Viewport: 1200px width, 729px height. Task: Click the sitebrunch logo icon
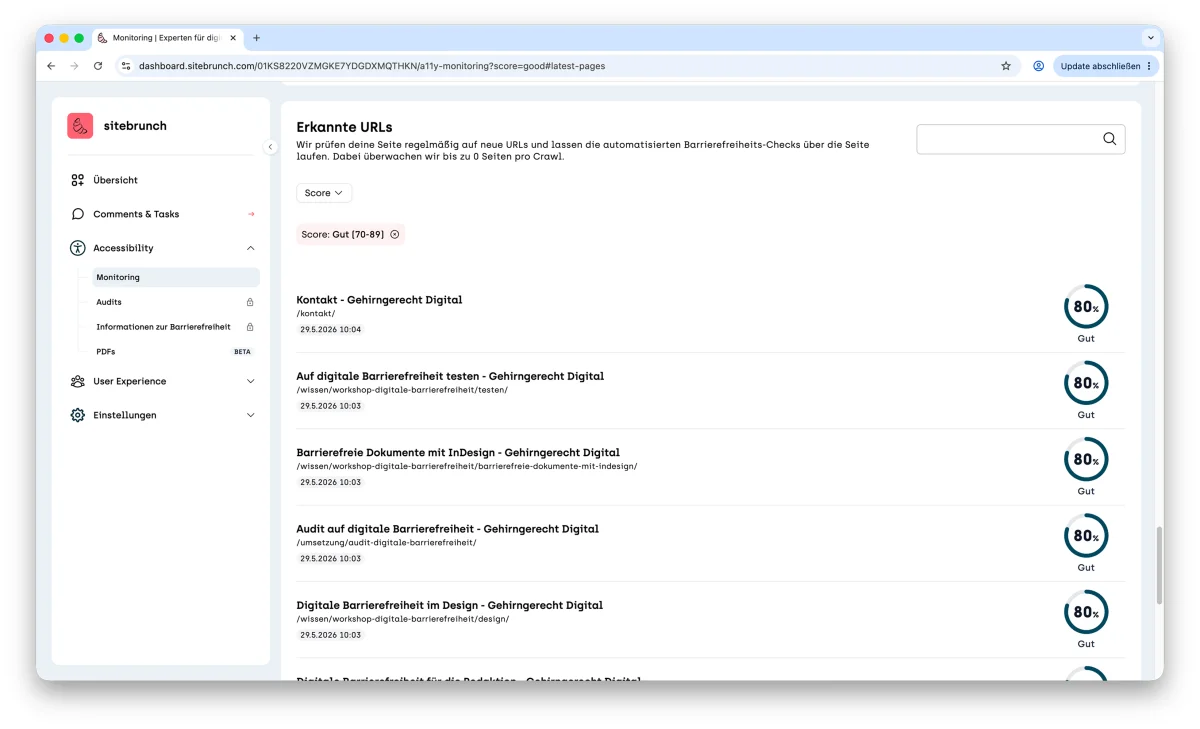coord(80,126)
